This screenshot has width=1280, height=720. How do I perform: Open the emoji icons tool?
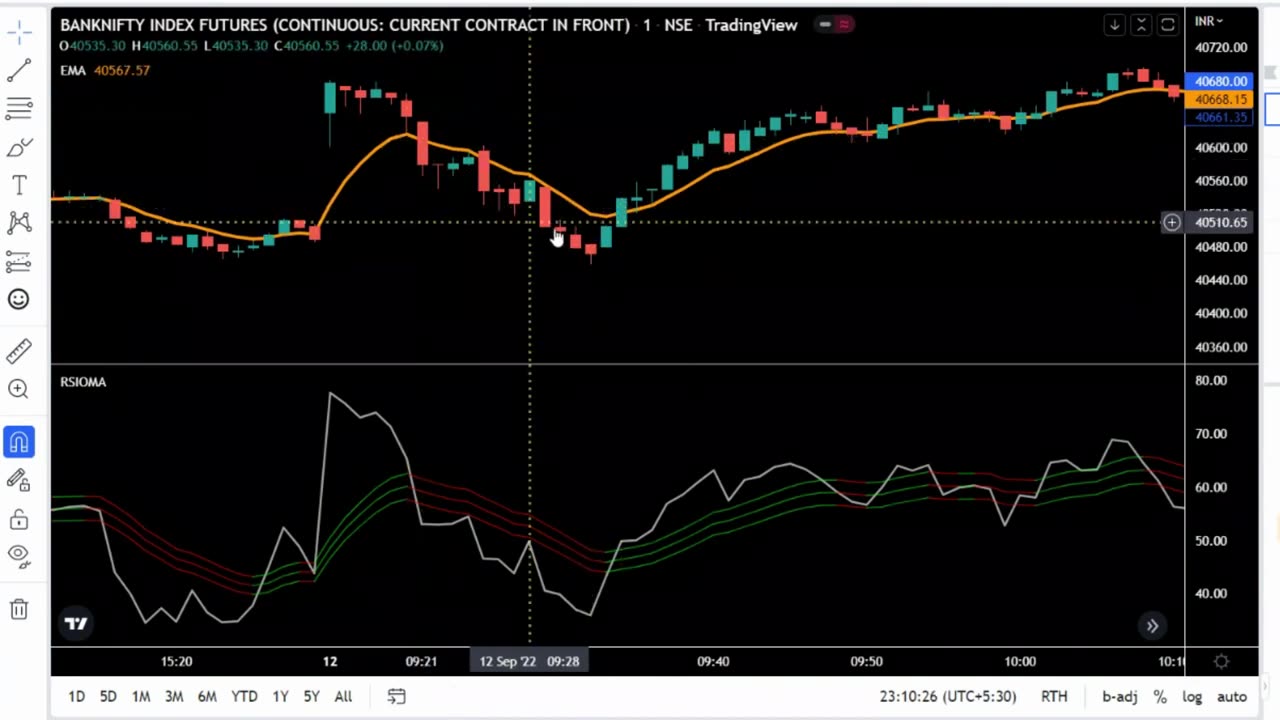pos(19,299)
